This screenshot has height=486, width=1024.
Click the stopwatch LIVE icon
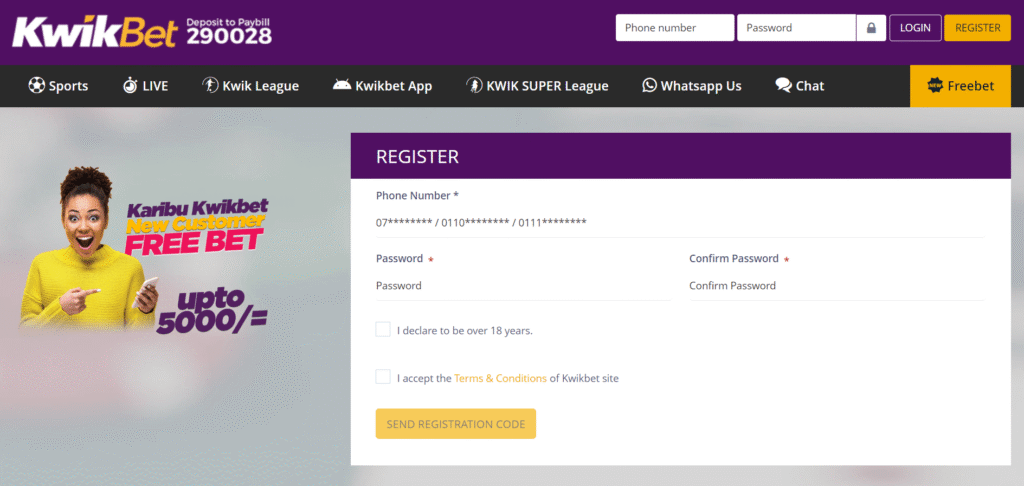(130, 86)
